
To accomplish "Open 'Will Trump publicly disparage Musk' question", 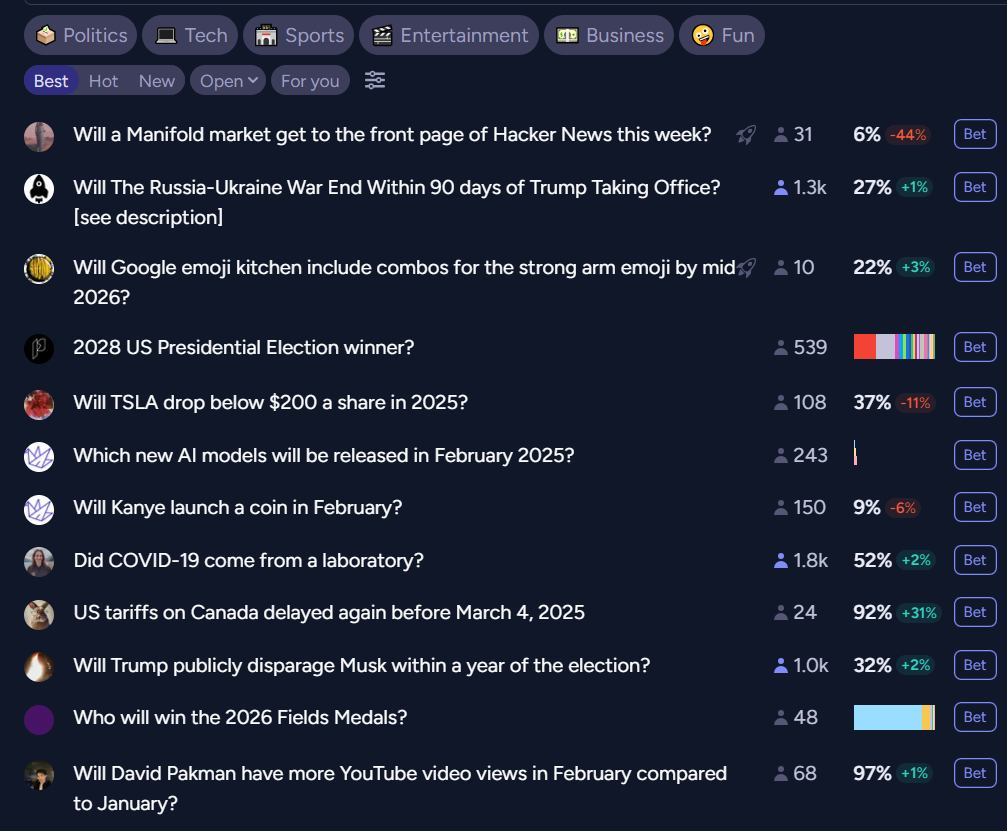I will [x=362, y=665].
